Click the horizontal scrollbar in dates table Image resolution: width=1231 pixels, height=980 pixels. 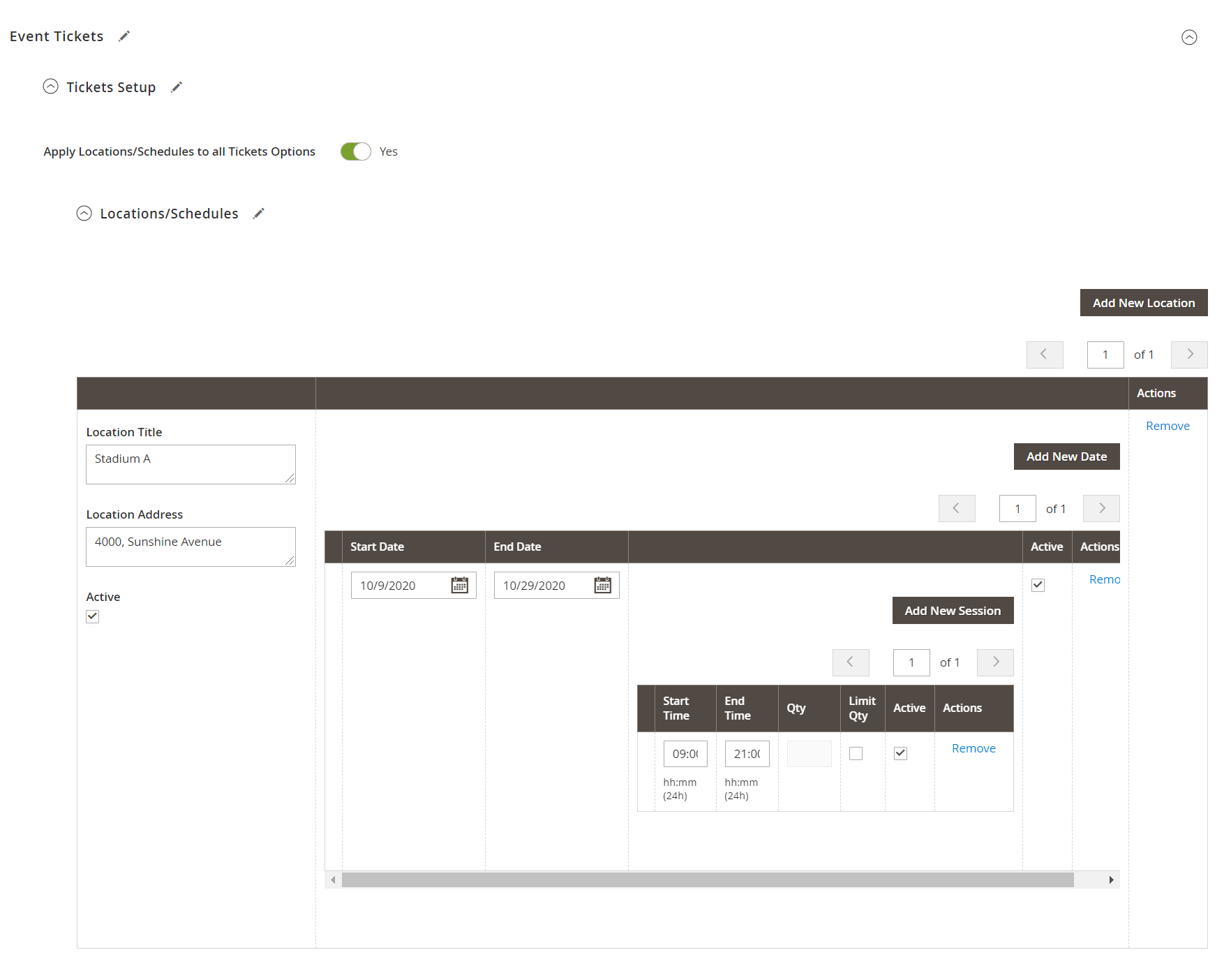tap(707, 880)
